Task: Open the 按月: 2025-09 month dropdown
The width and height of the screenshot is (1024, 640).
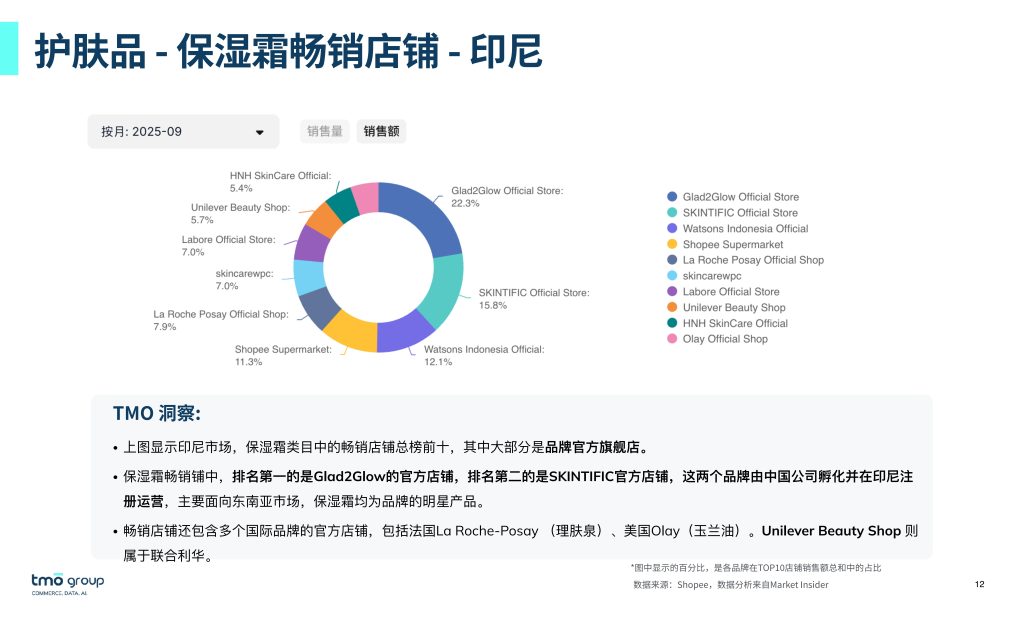Action: [x=183, y=131]
